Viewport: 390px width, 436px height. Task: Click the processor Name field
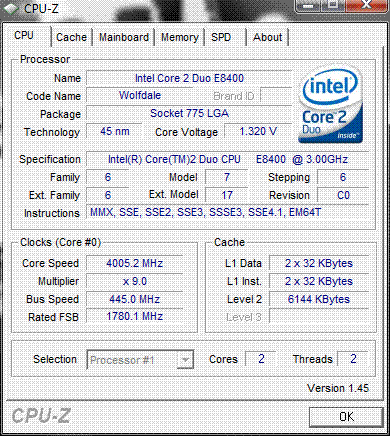(x=189, y=78)
